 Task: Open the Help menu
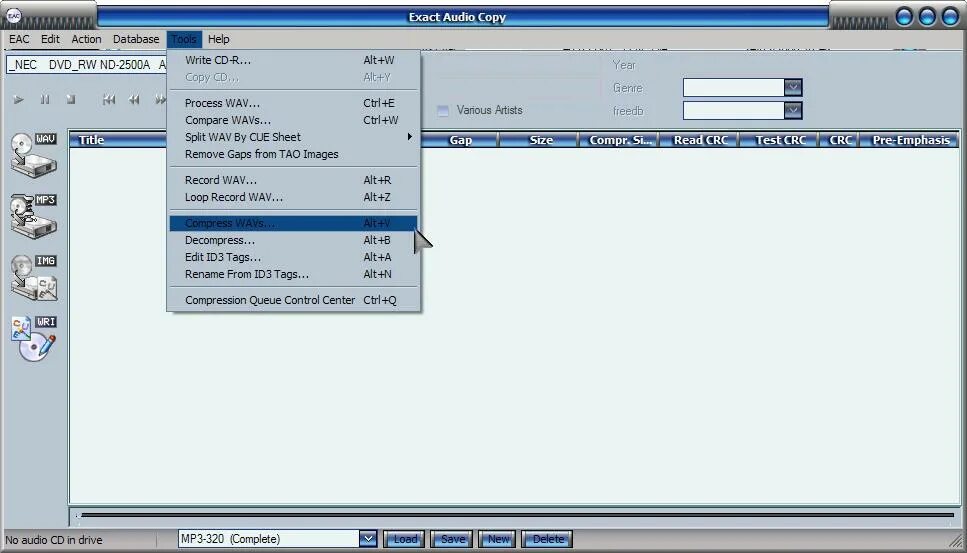point(218,39)
